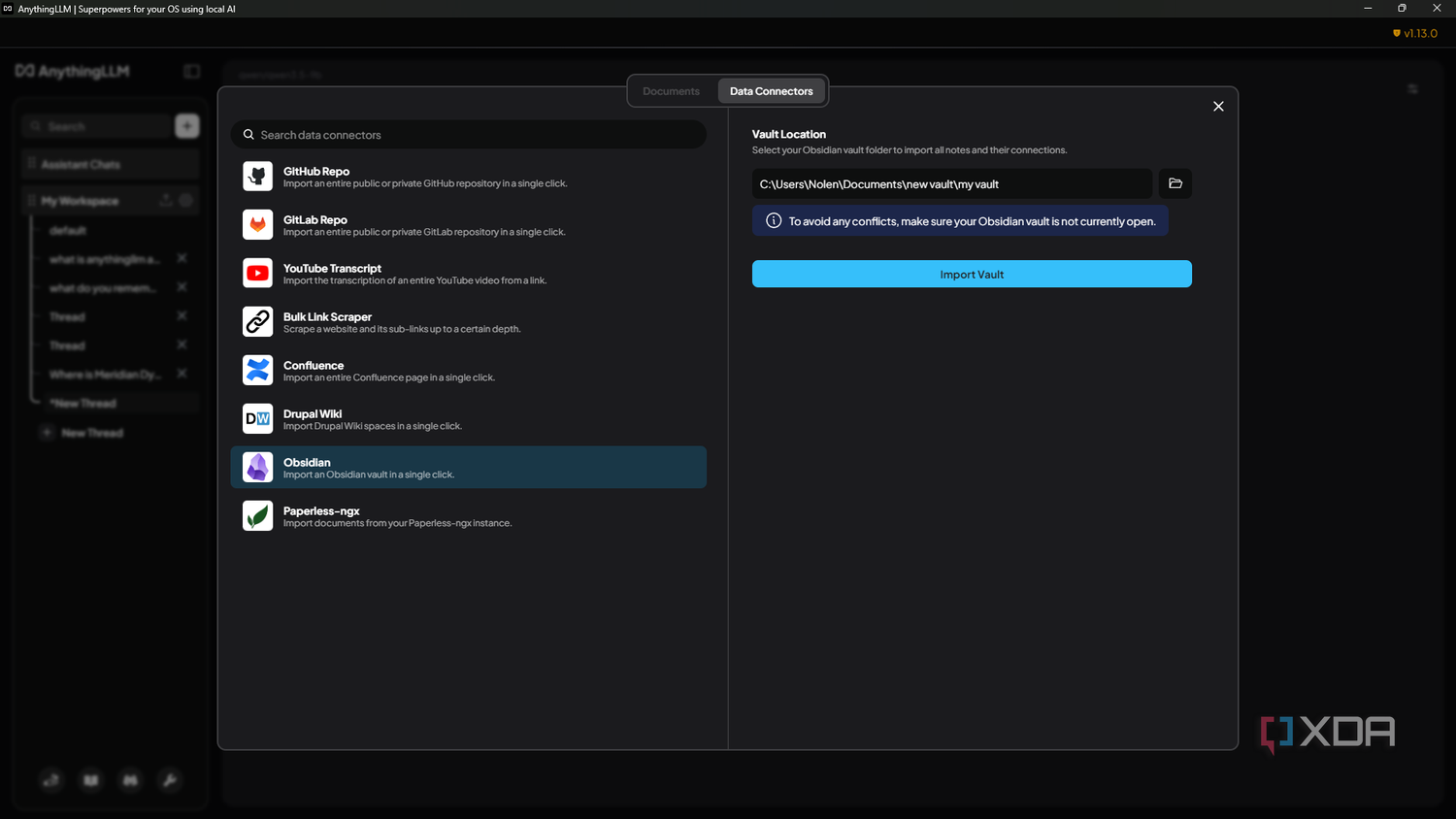Add a new workspace with plus button
Screen dimensions: 1456x819
click(x=187, y=125)
